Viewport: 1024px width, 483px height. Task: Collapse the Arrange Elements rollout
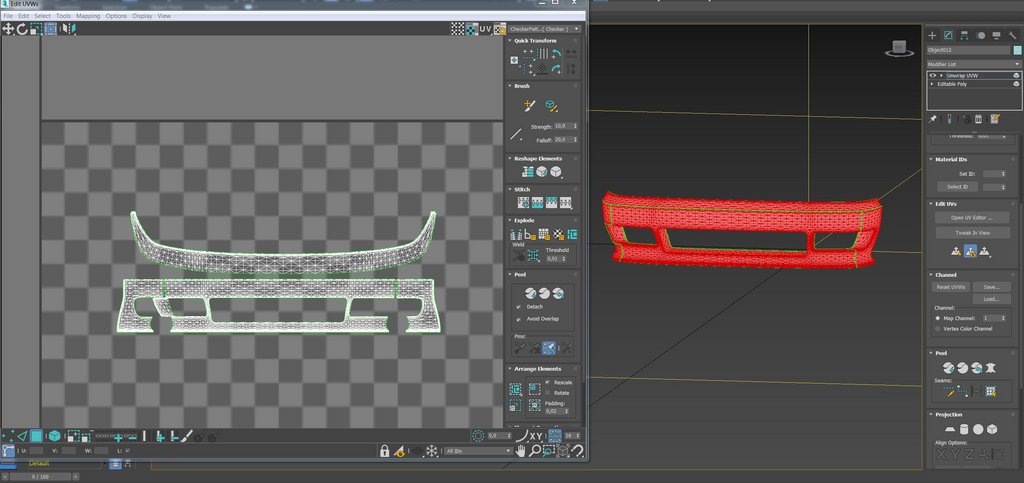point(509,369)
